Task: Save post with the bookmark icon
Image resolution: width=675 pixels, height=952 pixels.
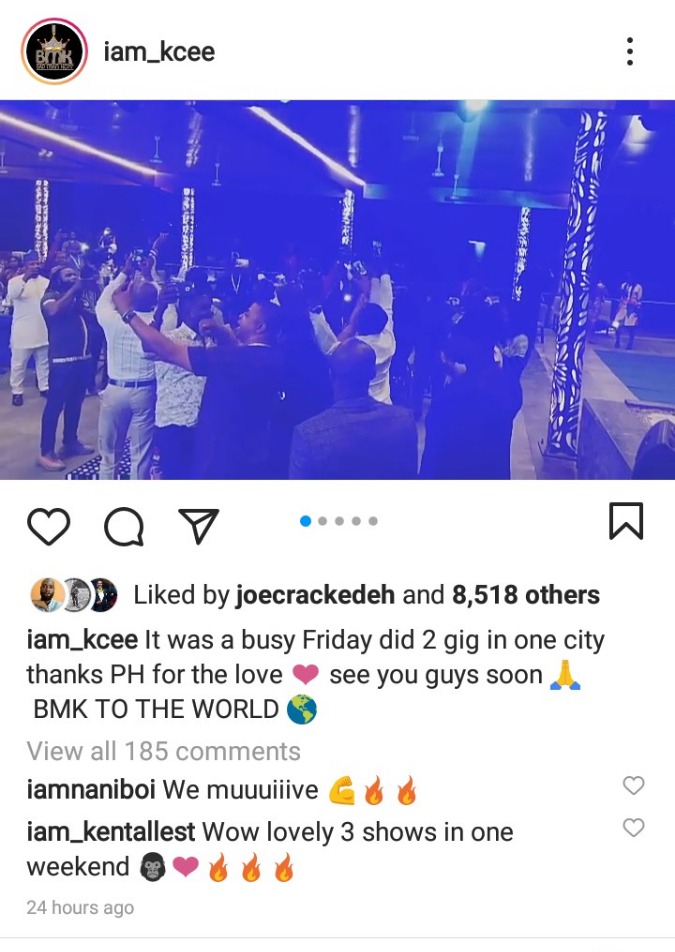Action: [626, 521]
